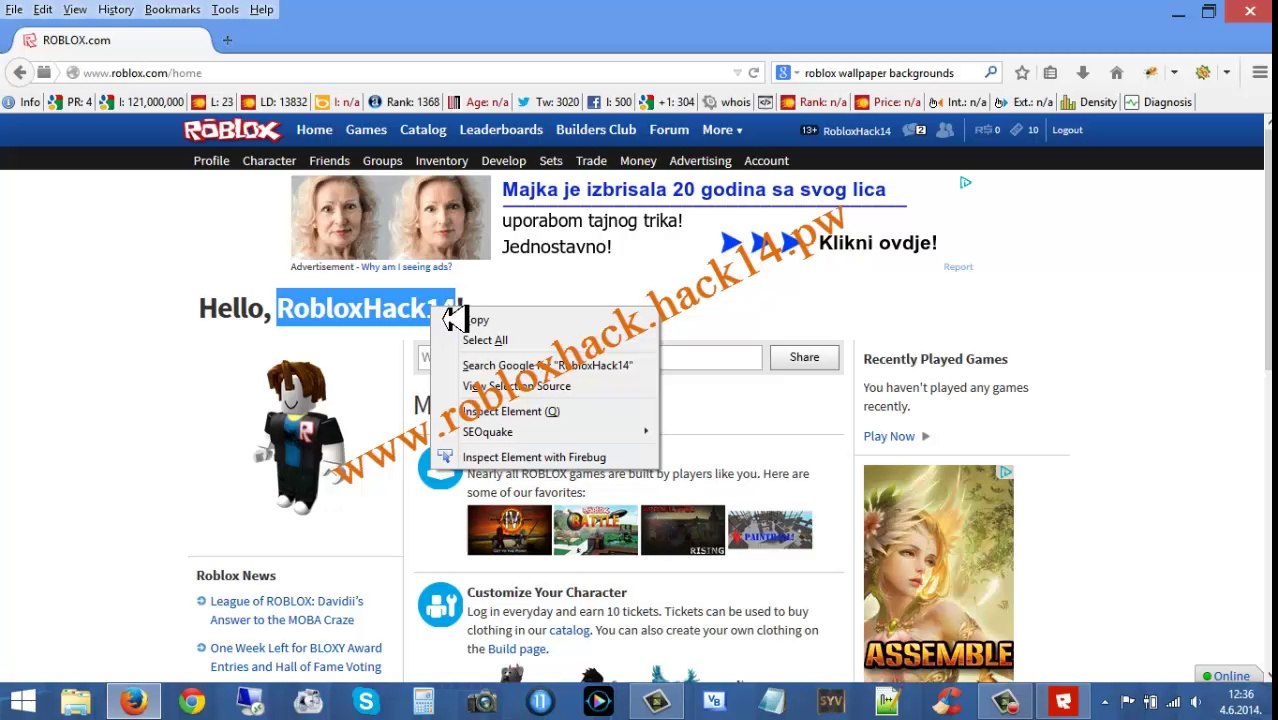
Task: Click the Logout link in the header
Action: click(1067, 130)
